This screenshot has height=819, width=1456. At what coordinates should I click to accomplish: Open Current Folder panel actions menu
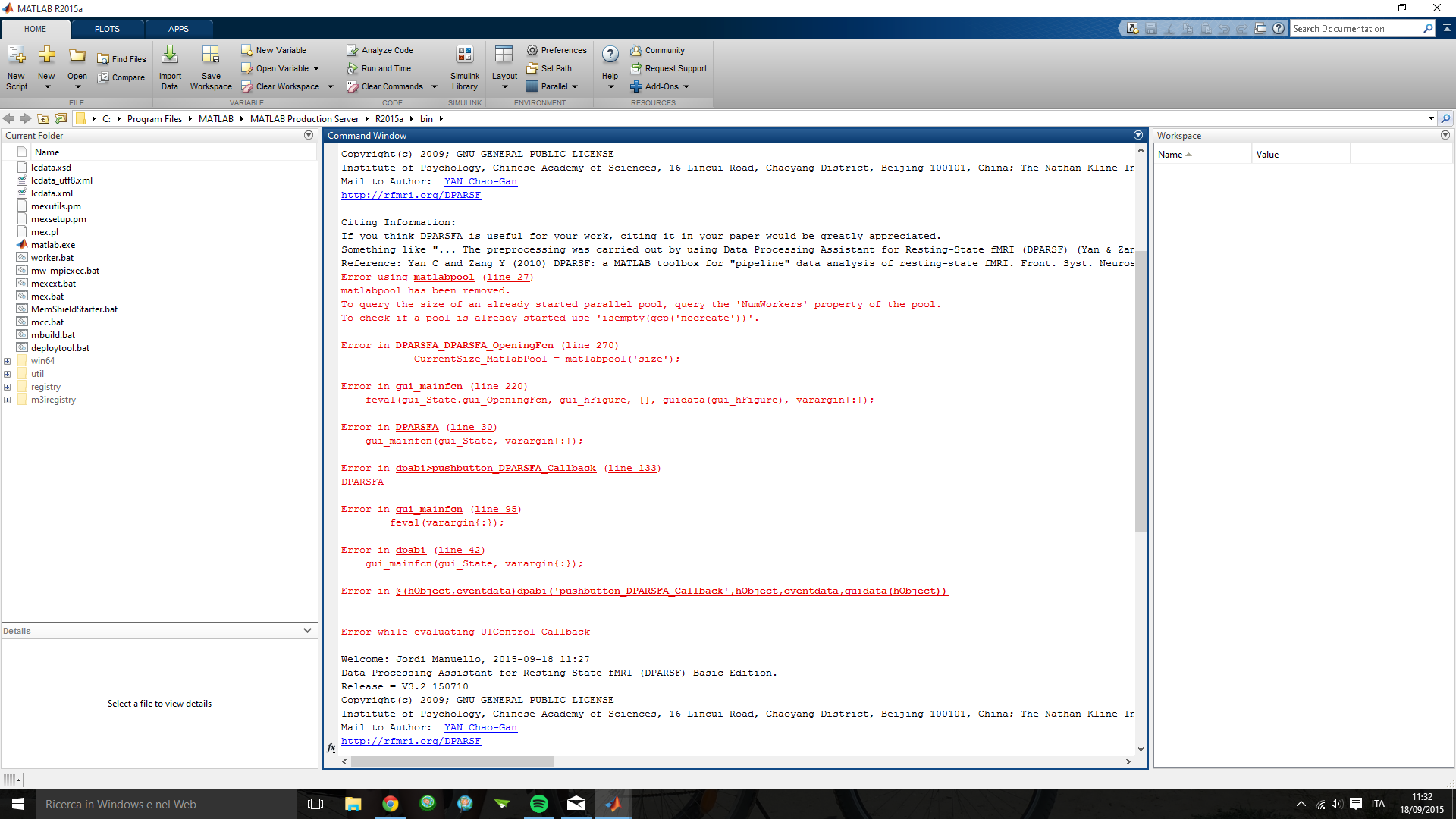point(309,135)
